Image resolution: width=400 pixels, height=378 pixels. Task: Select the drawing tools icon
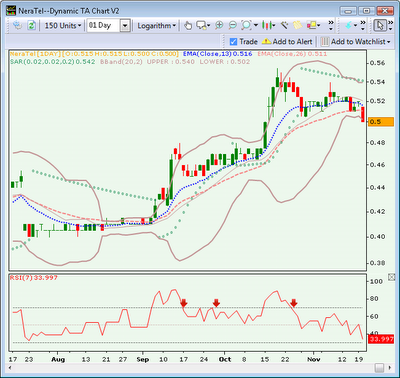tap(284, 25)
